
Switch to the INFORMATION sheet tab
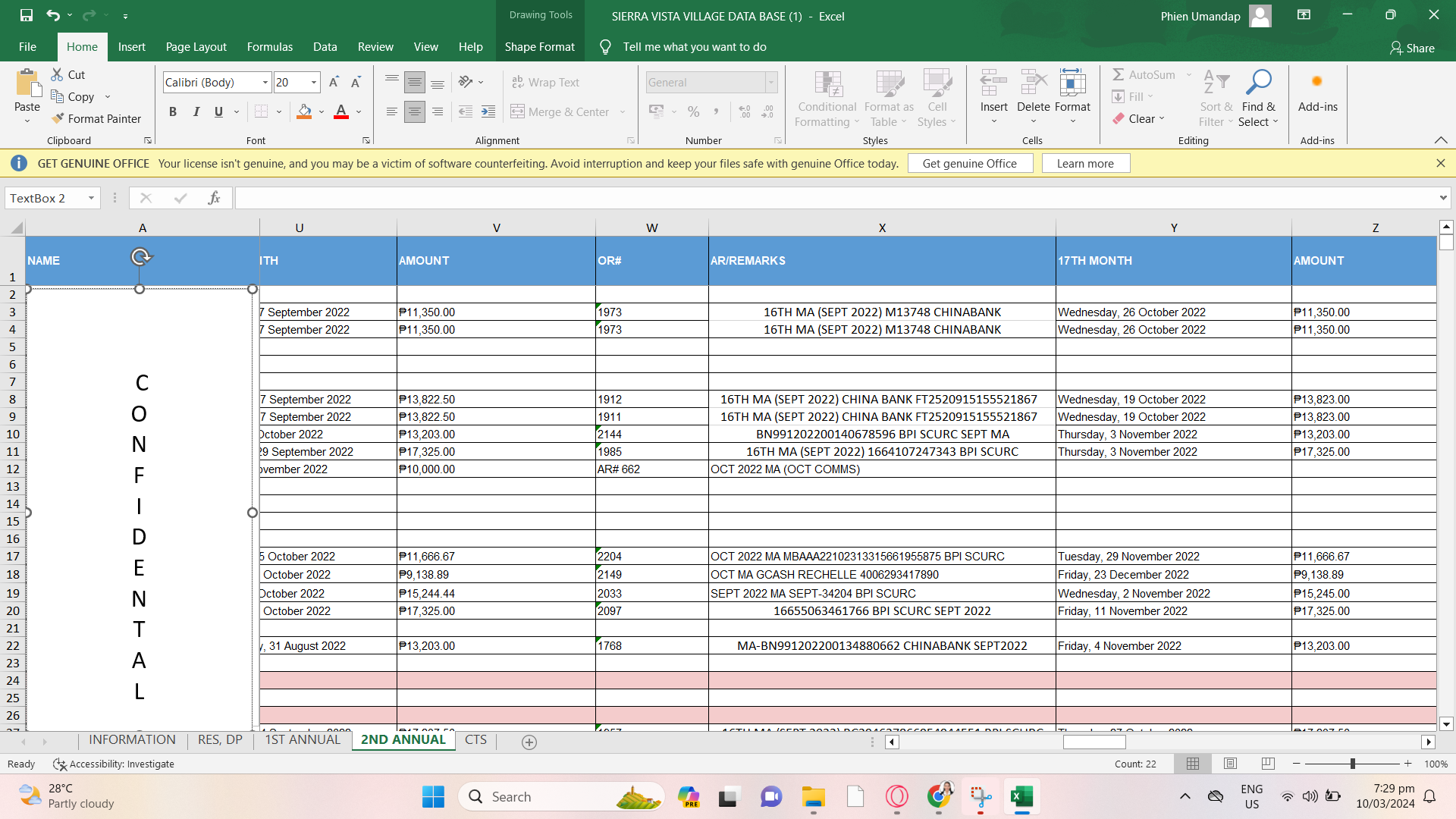(x=132, y=740)
